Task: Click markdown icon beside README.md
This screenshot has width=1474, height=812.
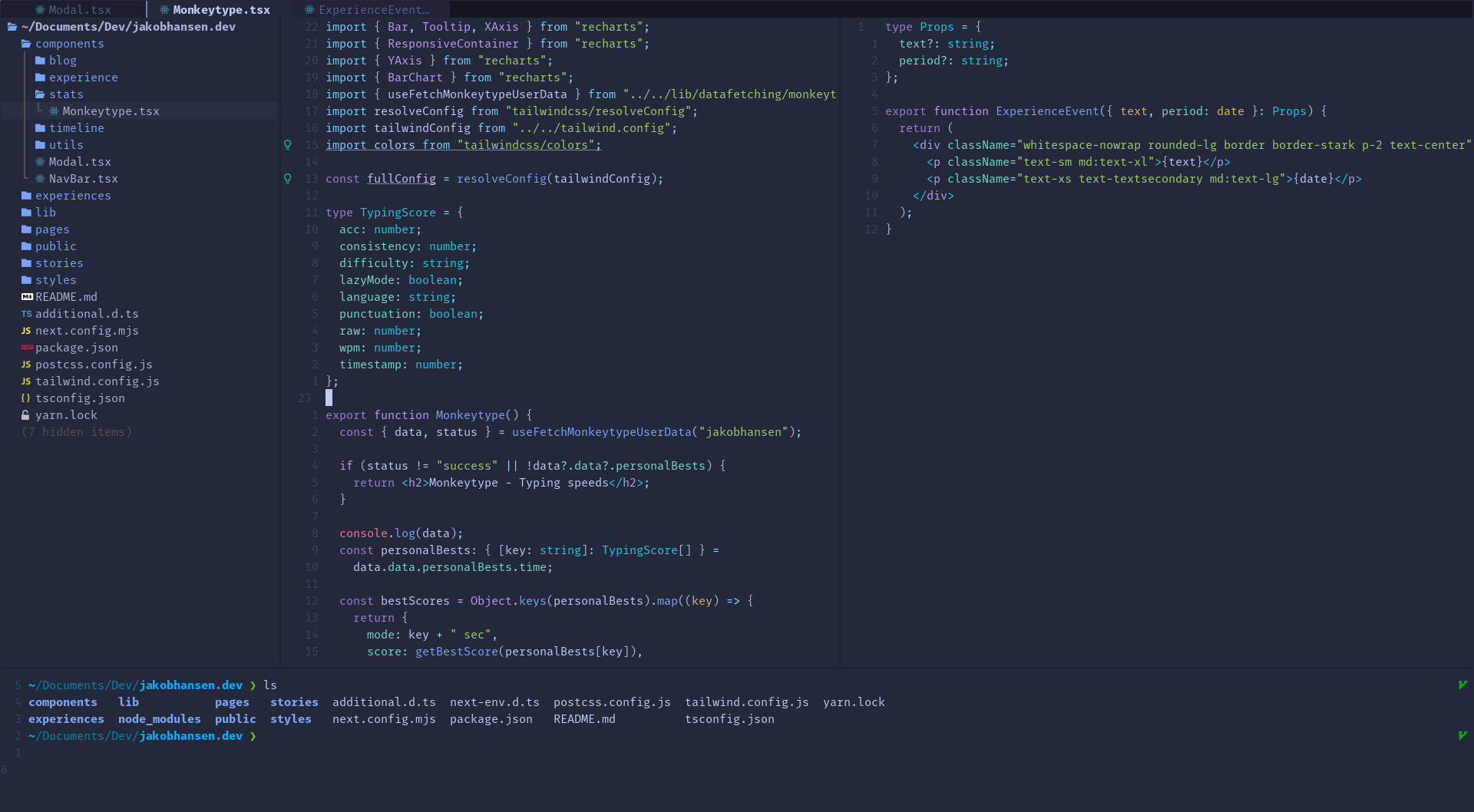Action: (27, 297)
